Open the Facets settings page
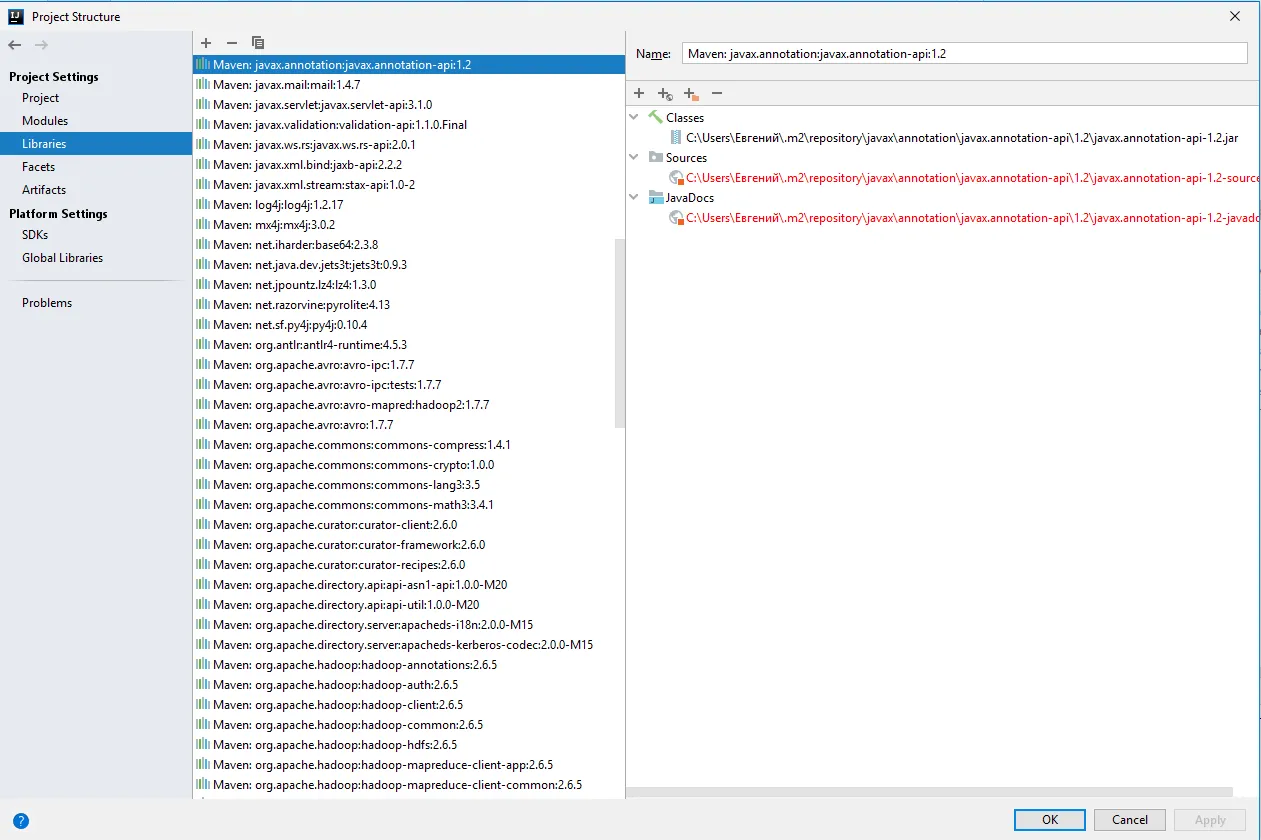Image resolution: width=1261 pixels, height=840 pixels. (x=39, y=167)
